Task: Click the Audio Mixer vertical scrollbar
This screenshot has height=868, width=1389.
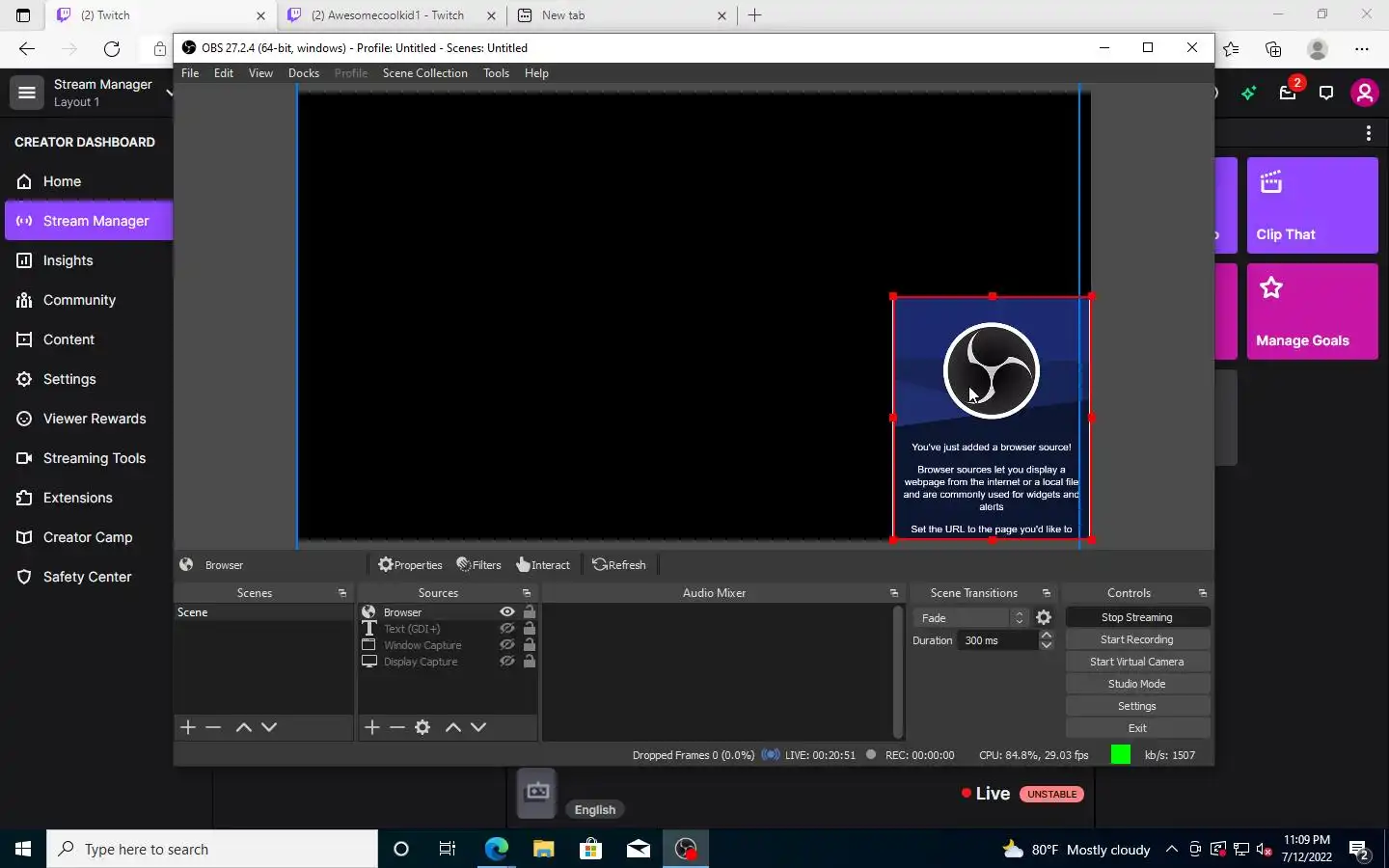Action: [x=898, y=671]
